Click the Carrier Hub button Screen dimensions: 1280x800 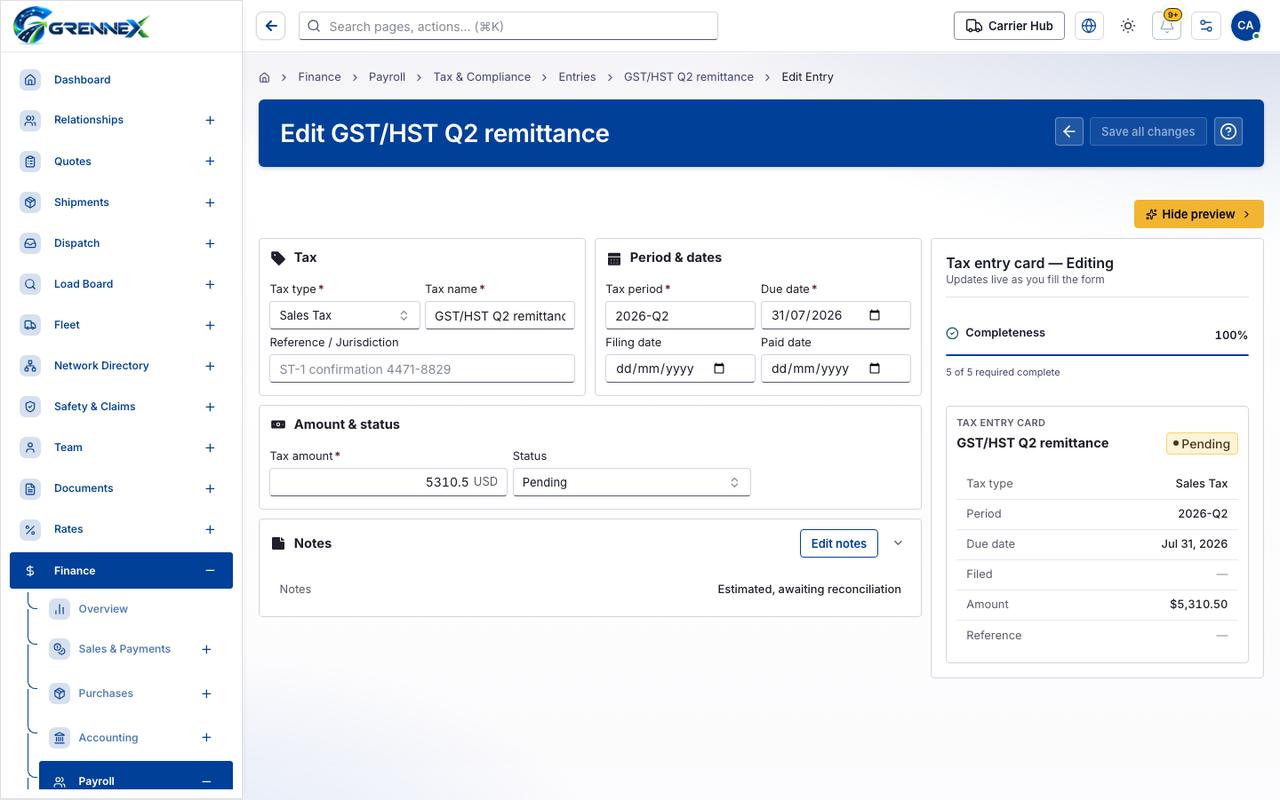(1009, 26)
